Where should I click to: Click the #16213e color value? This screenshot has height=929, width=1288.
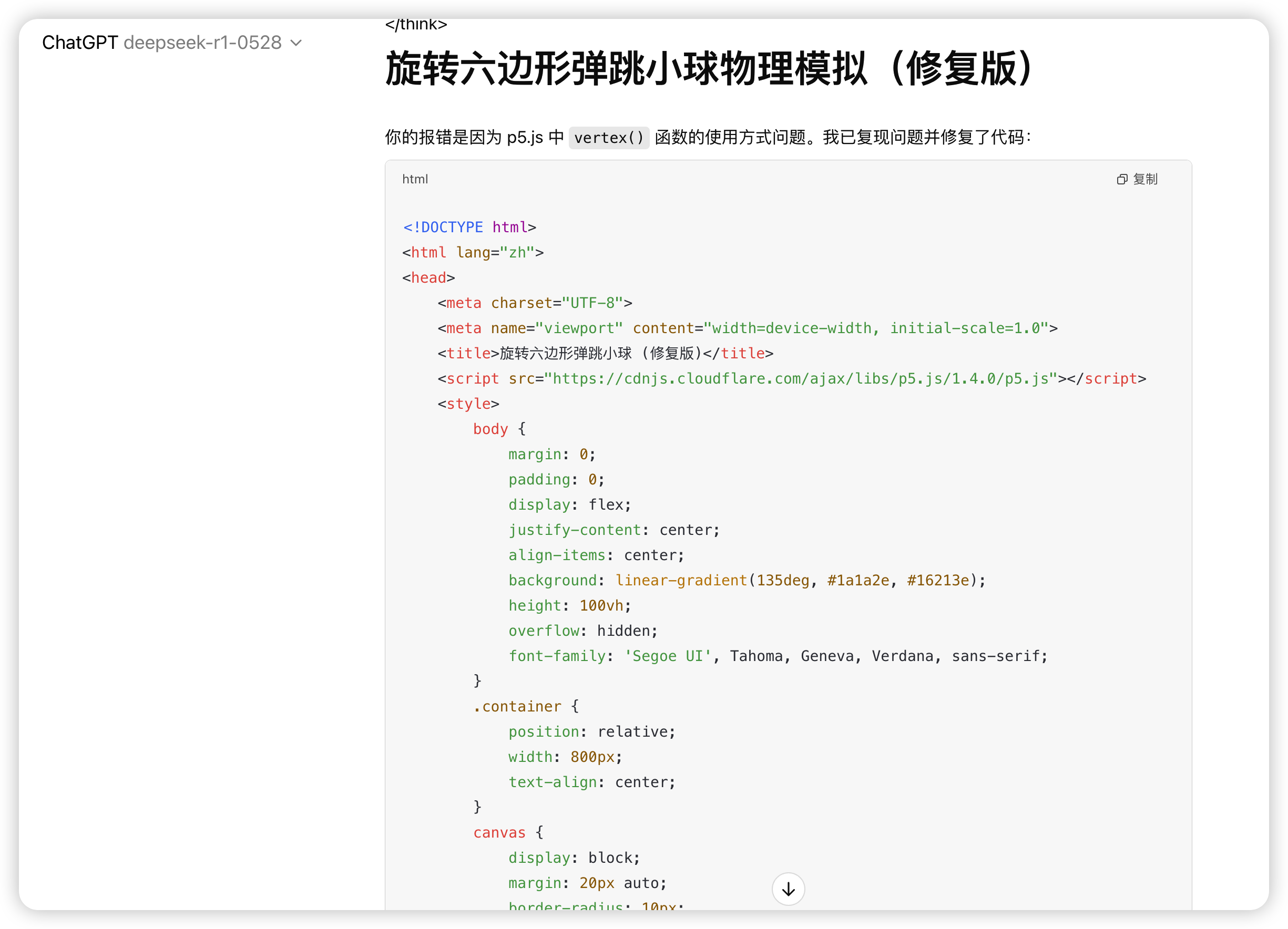[937, 580]
